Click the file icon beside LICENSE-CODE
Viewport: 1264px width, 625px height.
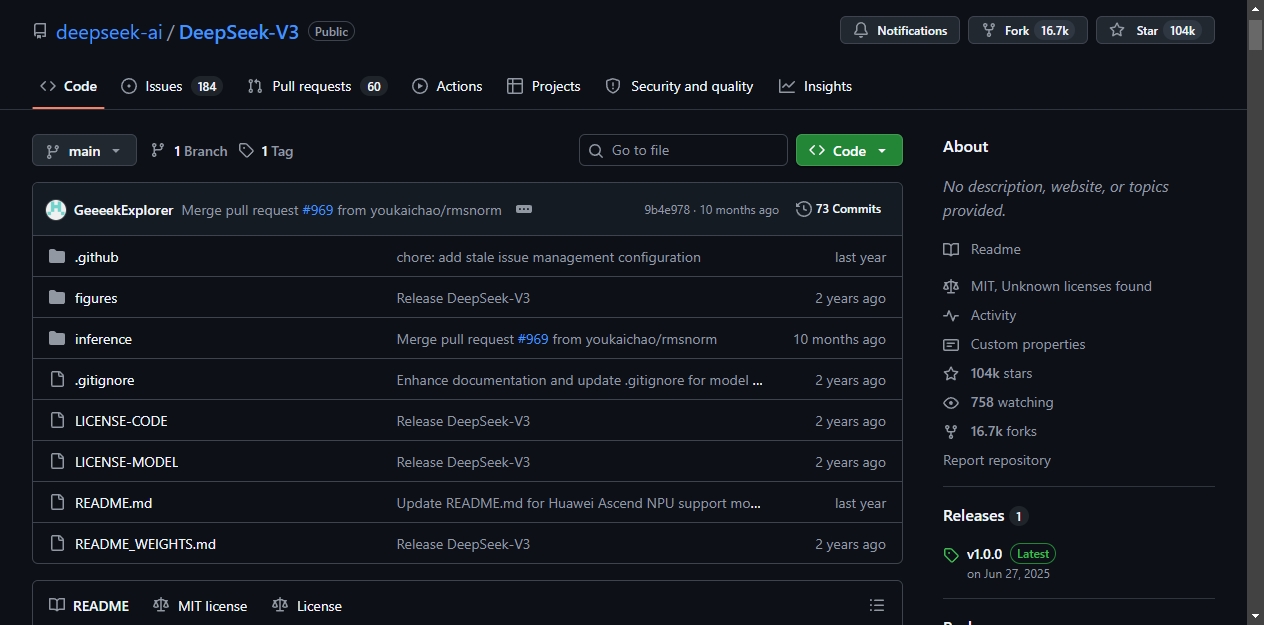[x=57, y=421]
